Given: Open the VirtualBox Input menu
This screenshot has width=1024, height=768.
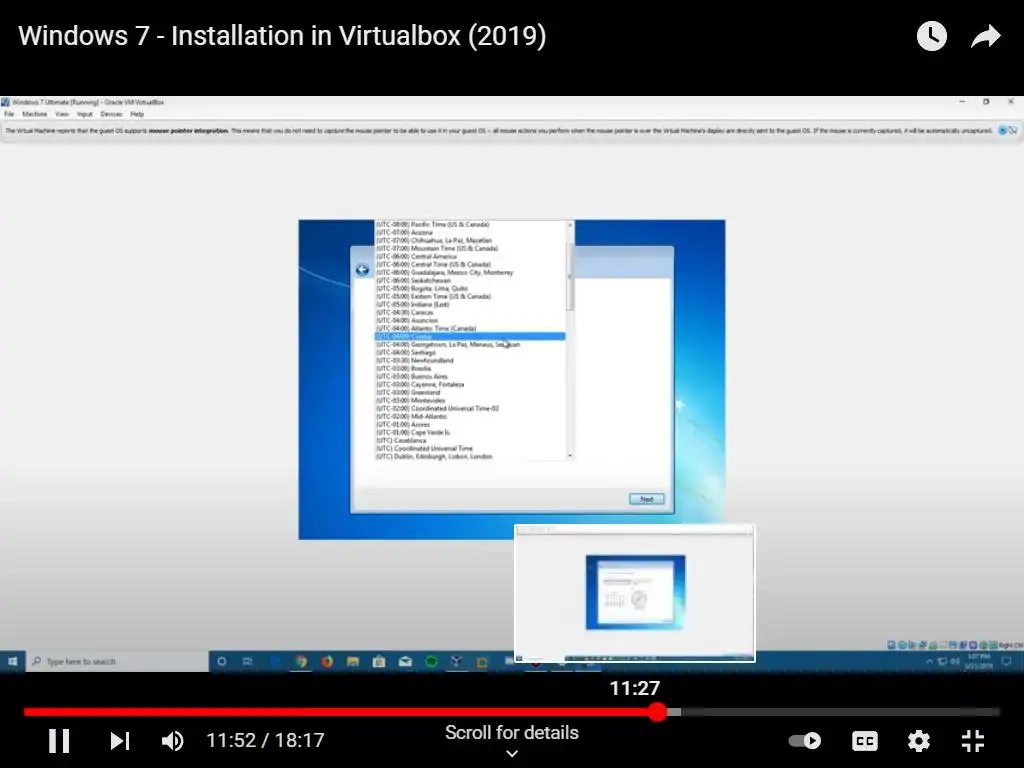Looking at the screenshot, I should (85, 114).
